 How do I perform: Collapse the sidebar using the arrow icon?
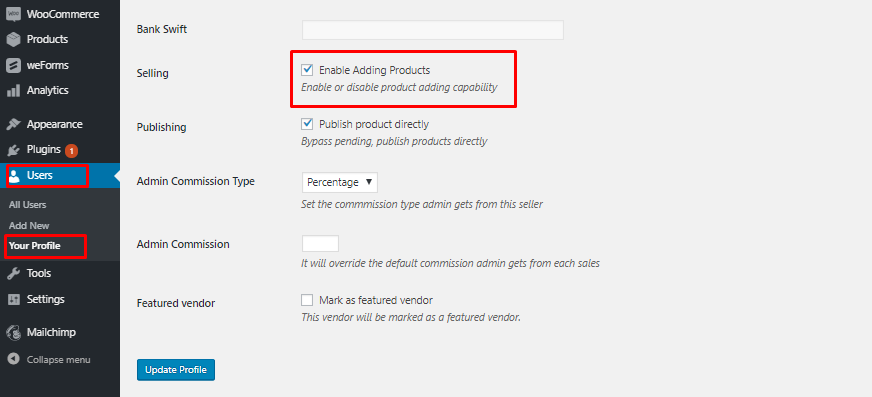click(x=13, y=359)
